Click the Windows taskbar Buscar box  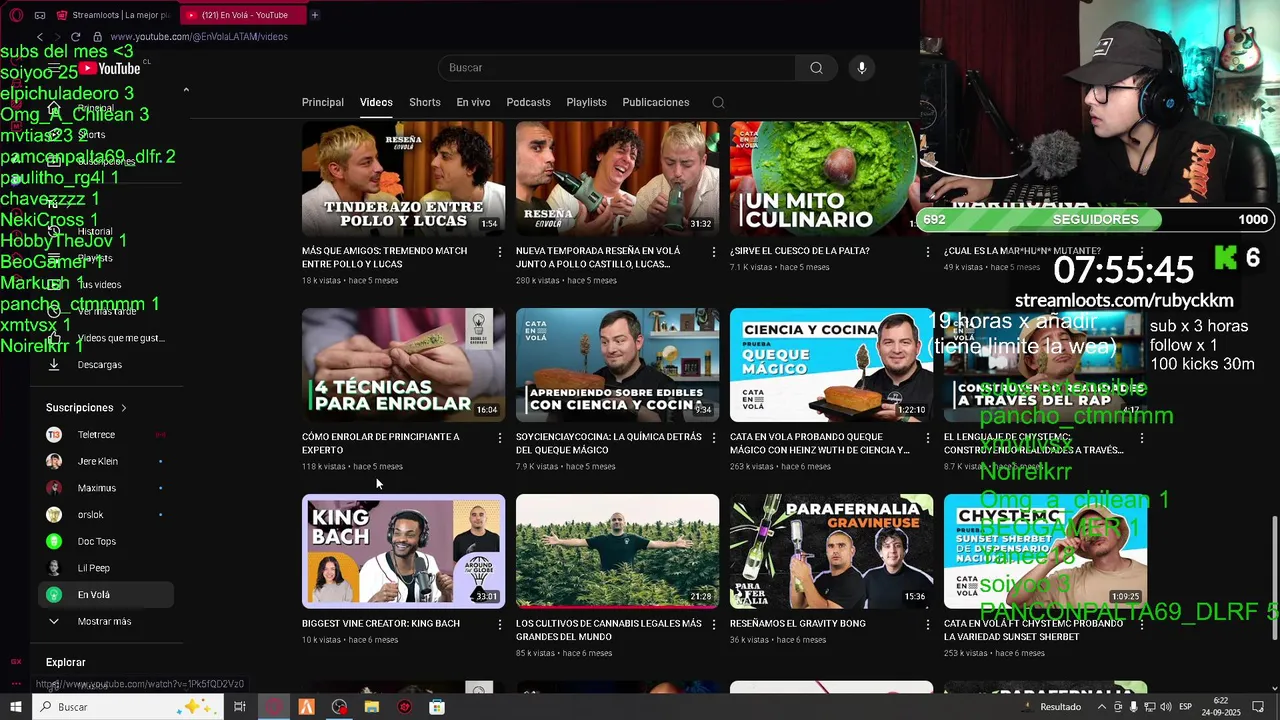(x=128, y=707)
